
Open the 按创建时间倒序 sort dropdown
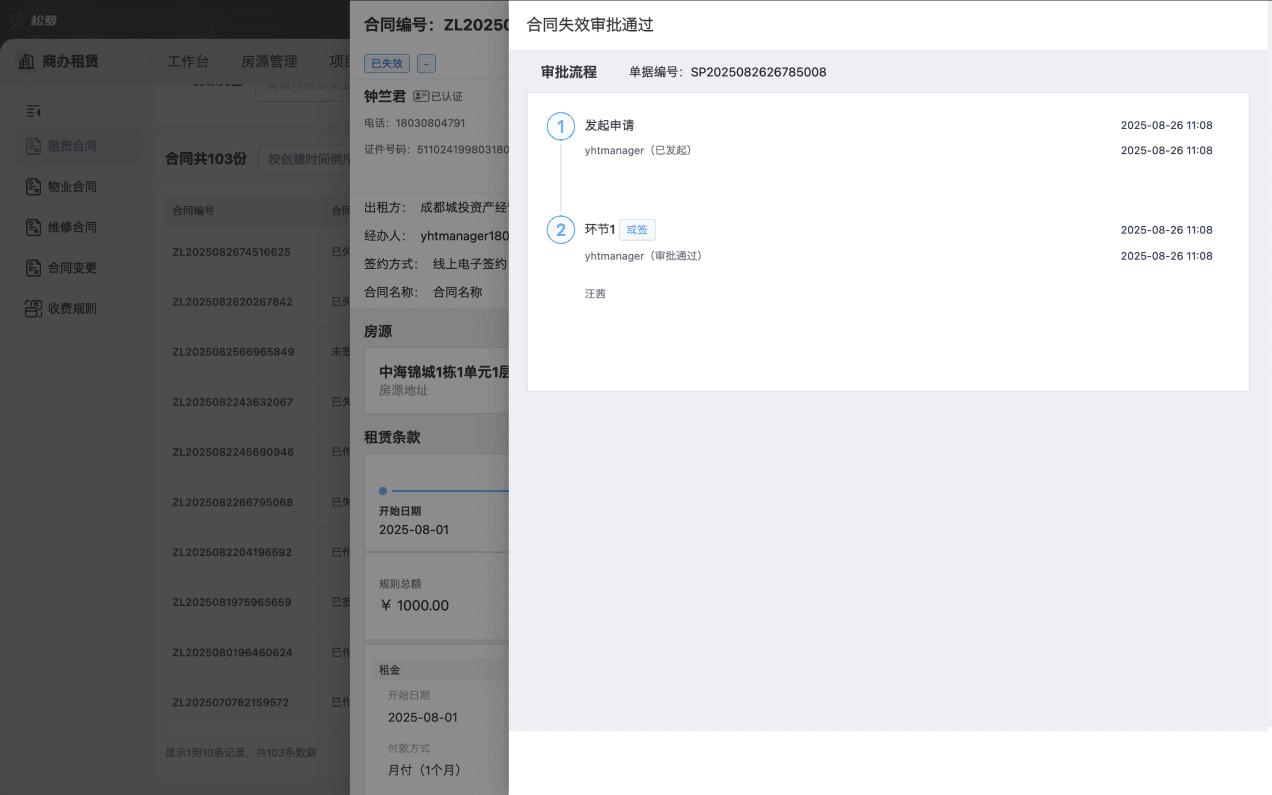point(304,159)
